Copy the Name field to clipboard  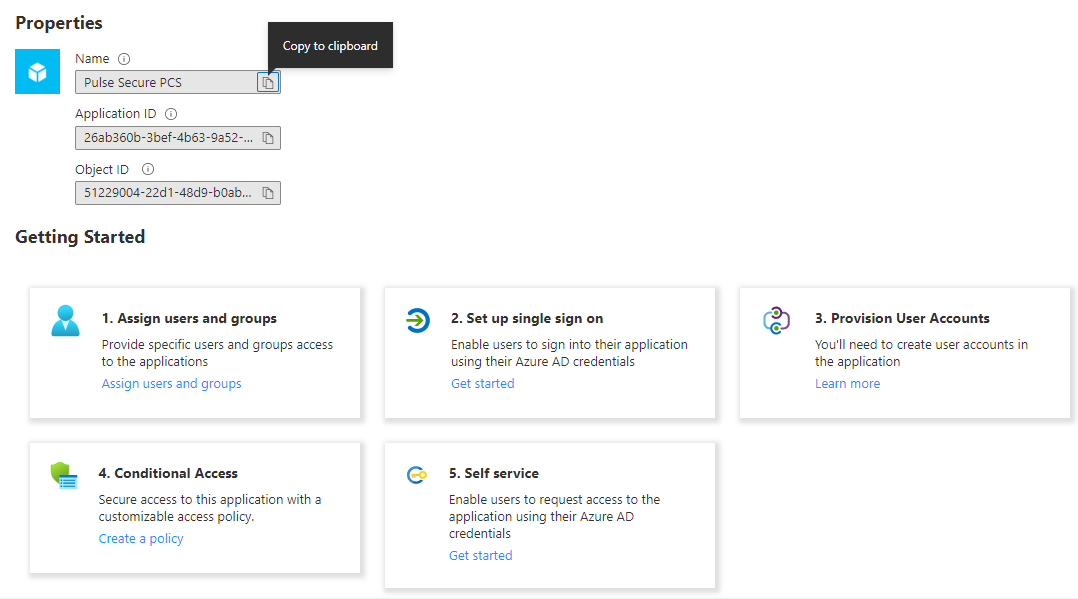point(268,83)
